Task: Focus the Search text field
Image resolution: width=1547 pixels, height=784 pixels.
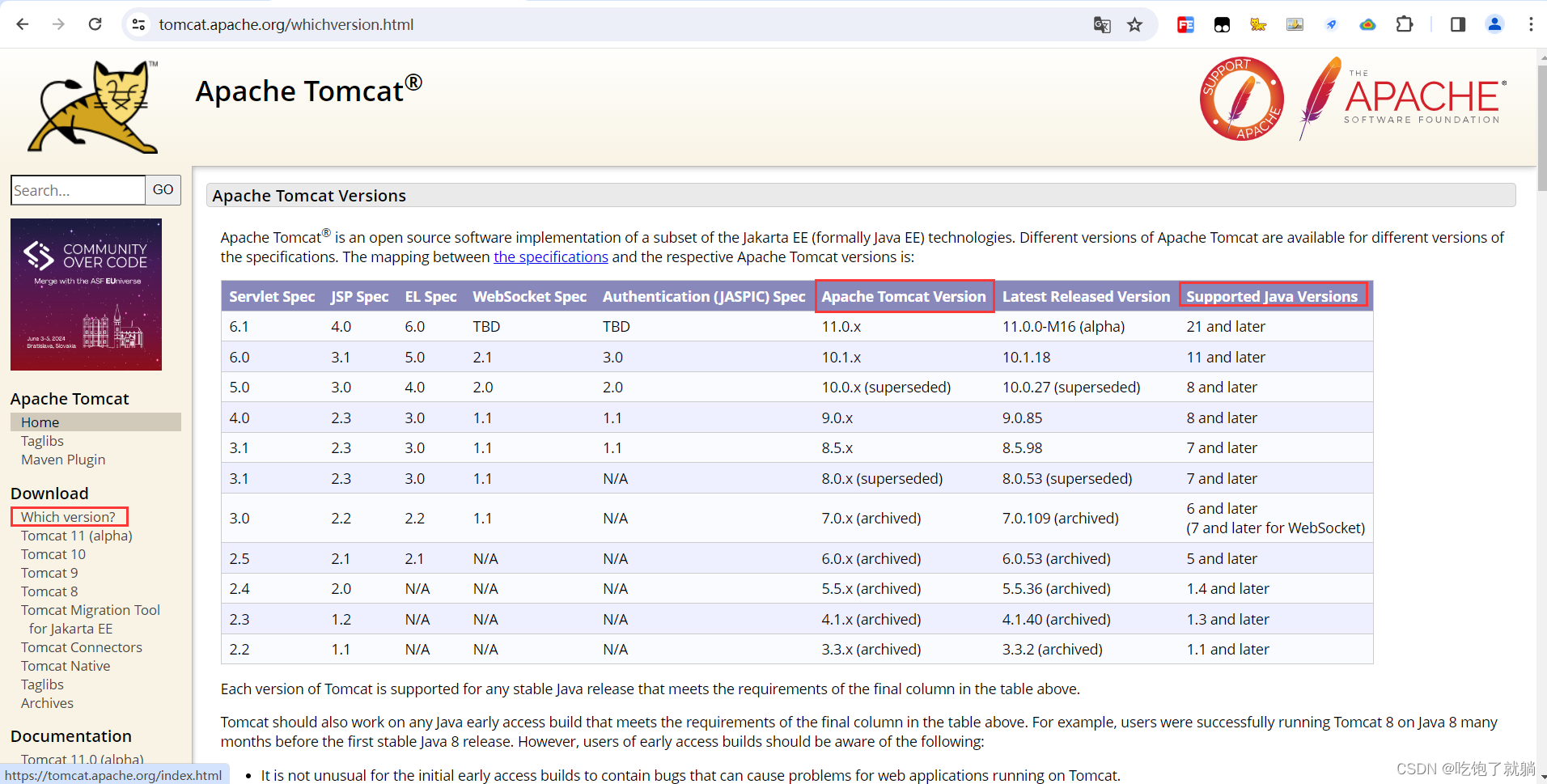Action: click(78, 190)
